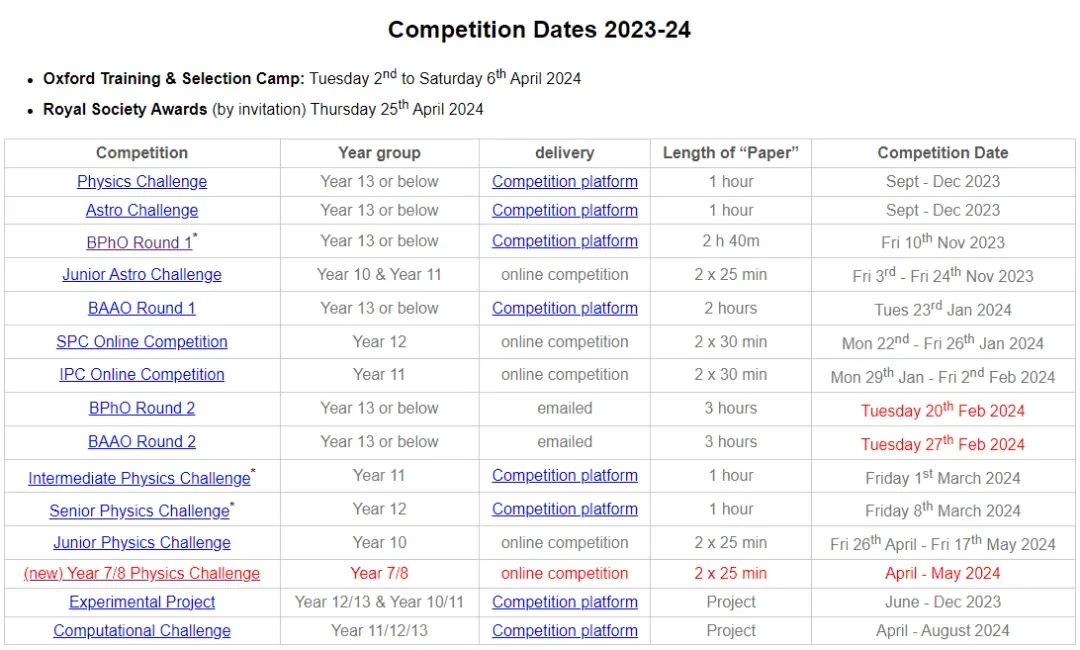The height and width of the screenshot is (650, 1080).
Task: Open the new Year 7/8 Physics Challenge link
Action: (142, 574)
